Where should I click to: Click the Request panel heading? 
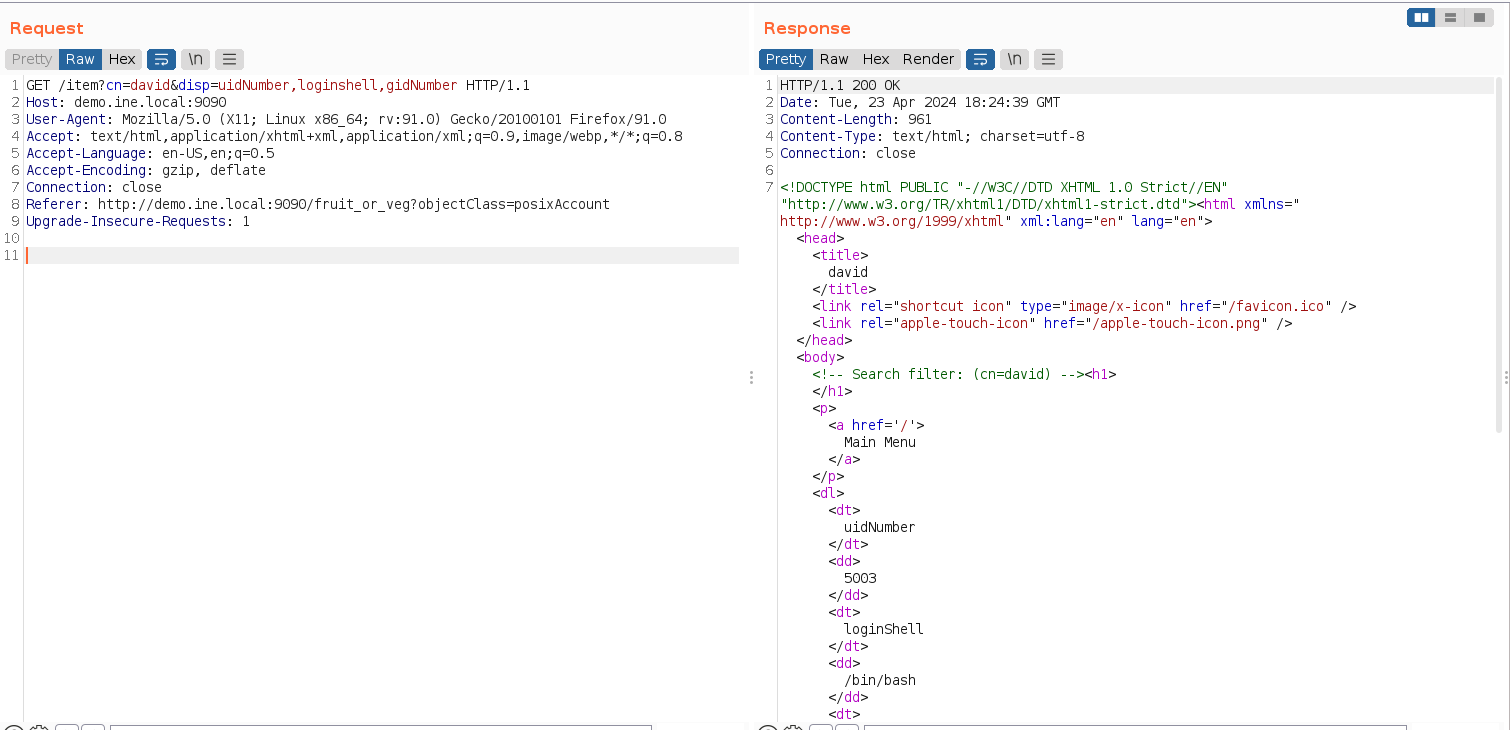(47, 28)
